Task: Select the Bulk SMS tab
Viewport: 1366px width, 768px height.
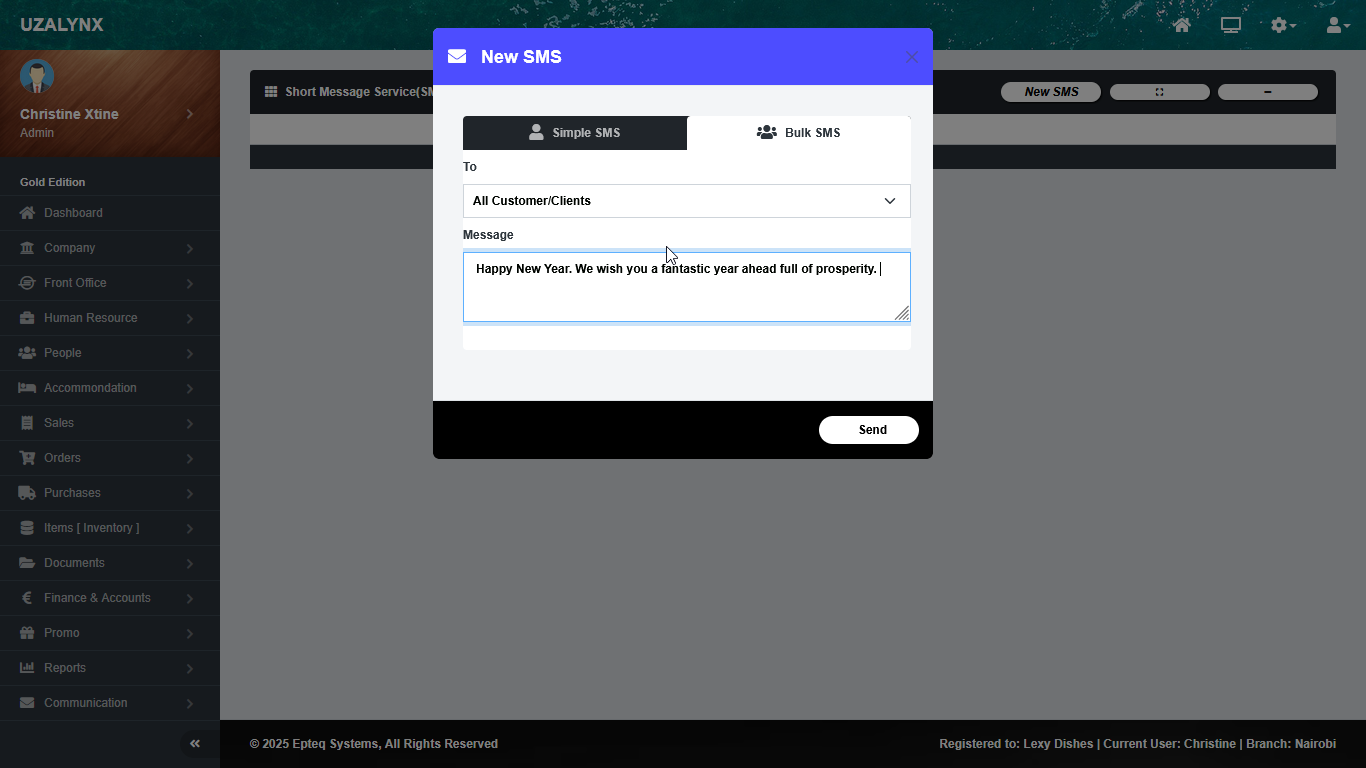Action: (x=798, y=133)
